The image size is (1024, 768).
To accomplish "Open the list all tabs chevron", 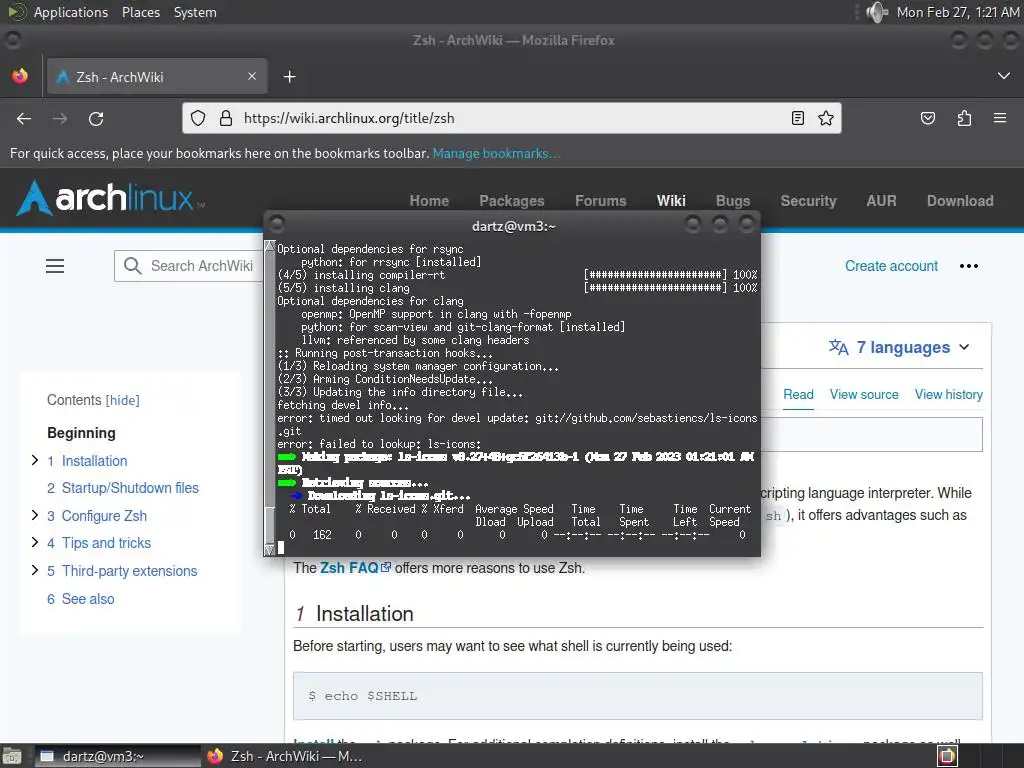I will click(x=1004, y=76).
